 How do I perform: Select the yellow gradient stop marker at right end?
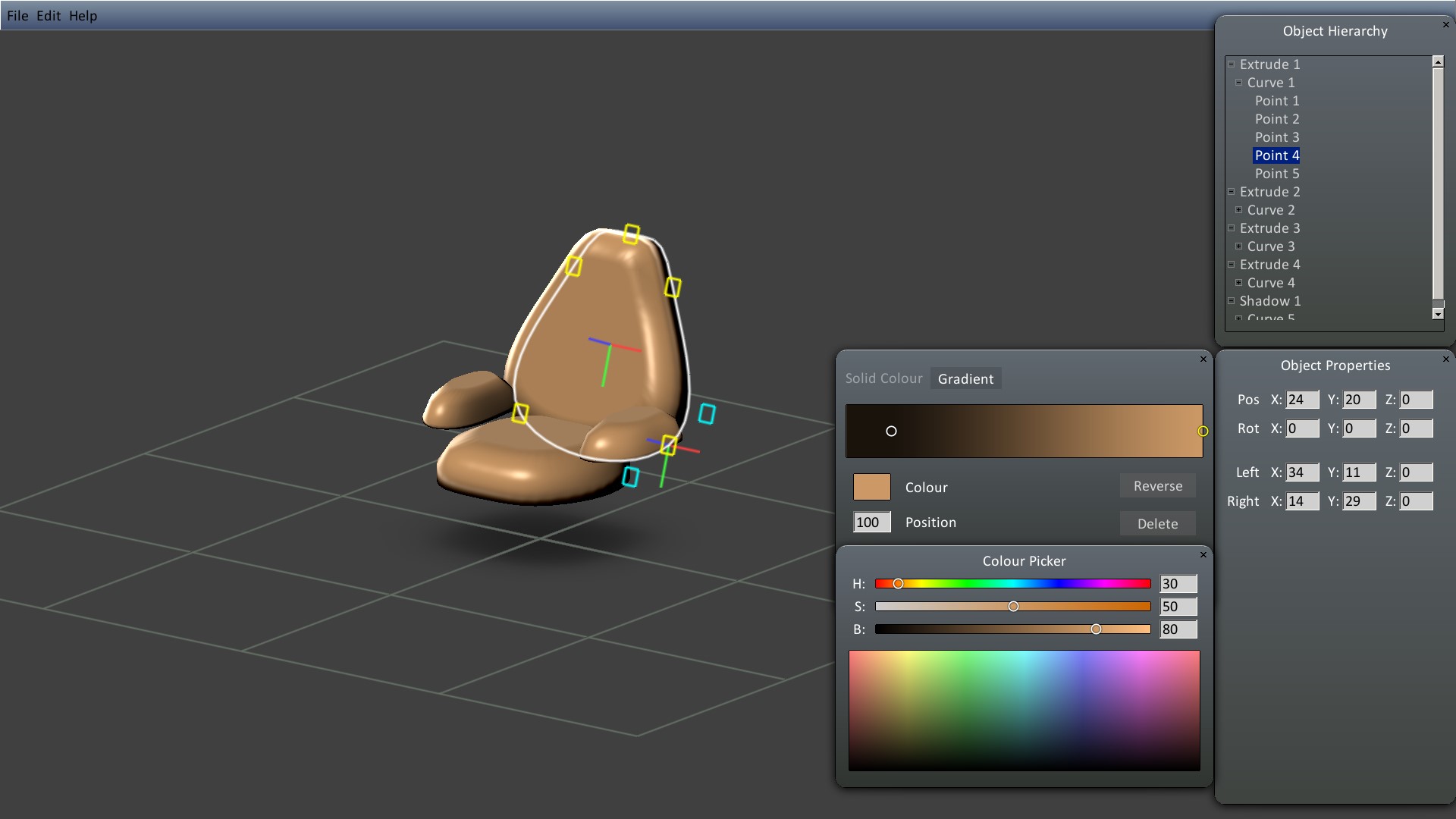point(1203,431)
